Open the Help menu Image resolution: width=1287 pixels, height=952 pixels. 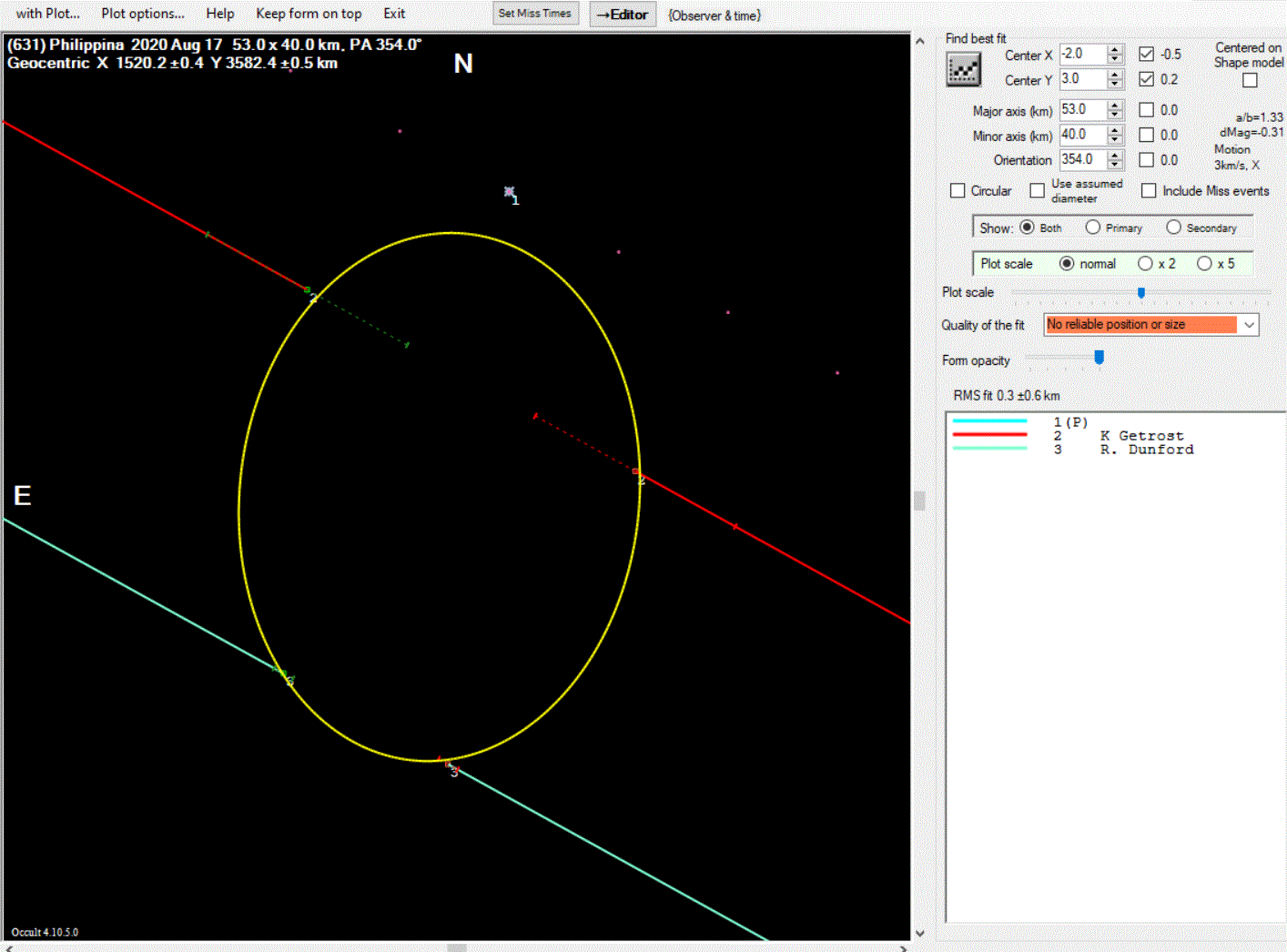coord(220,14)
